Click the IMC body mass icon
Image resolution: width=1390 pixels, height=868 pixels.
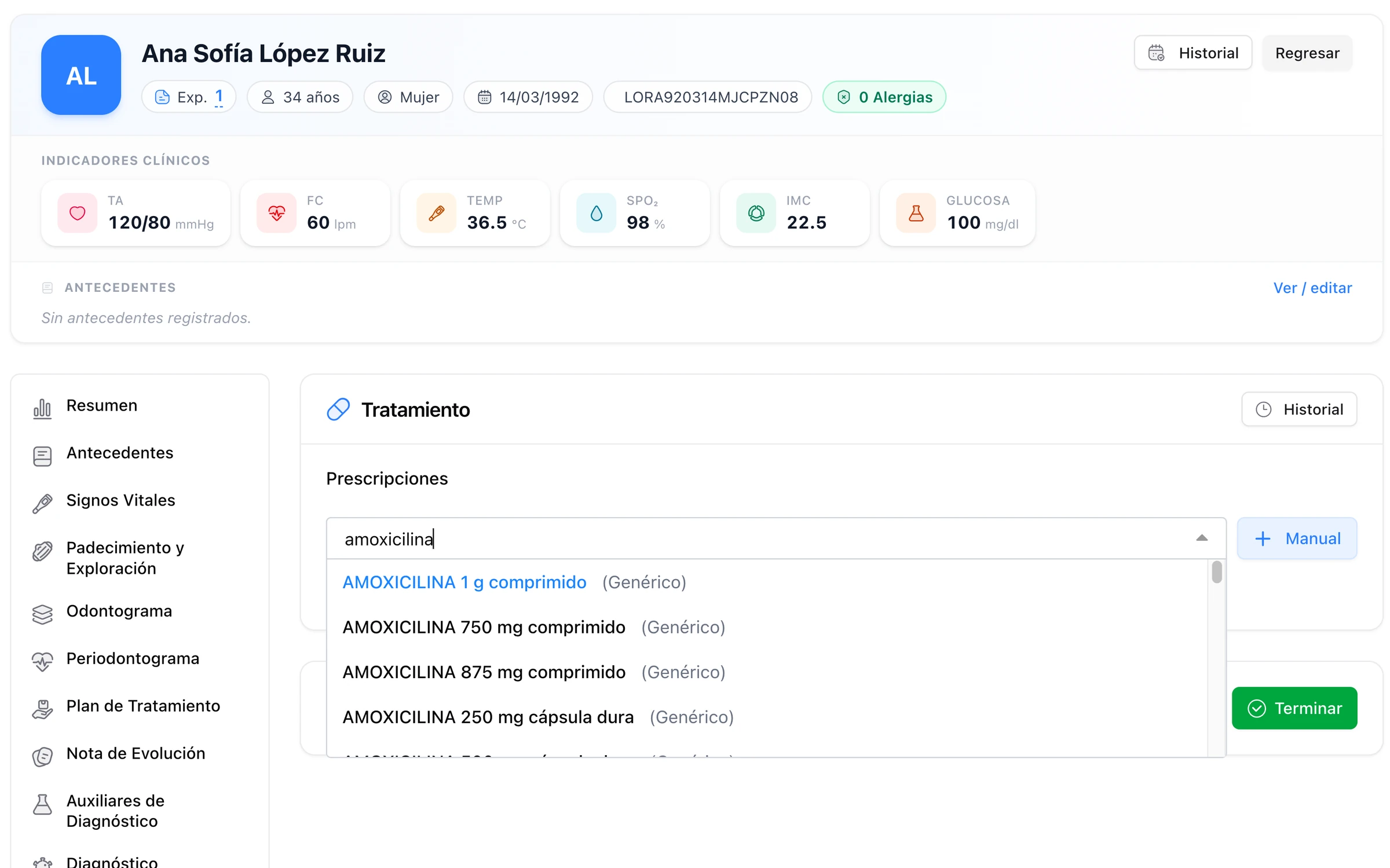756,213
